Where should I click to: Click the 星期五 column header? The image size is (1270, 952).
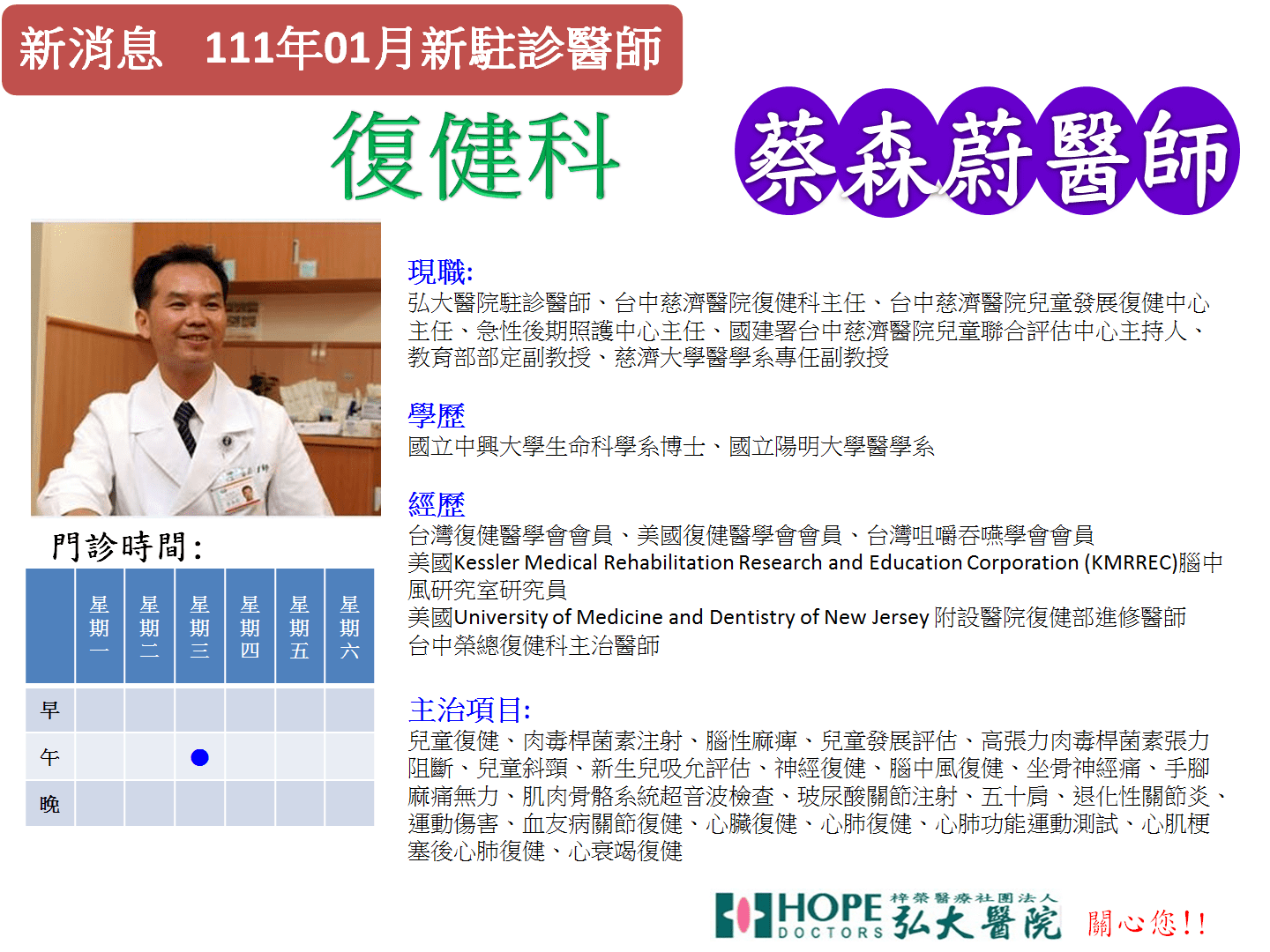pyautogui.click(x=300, y=627)
